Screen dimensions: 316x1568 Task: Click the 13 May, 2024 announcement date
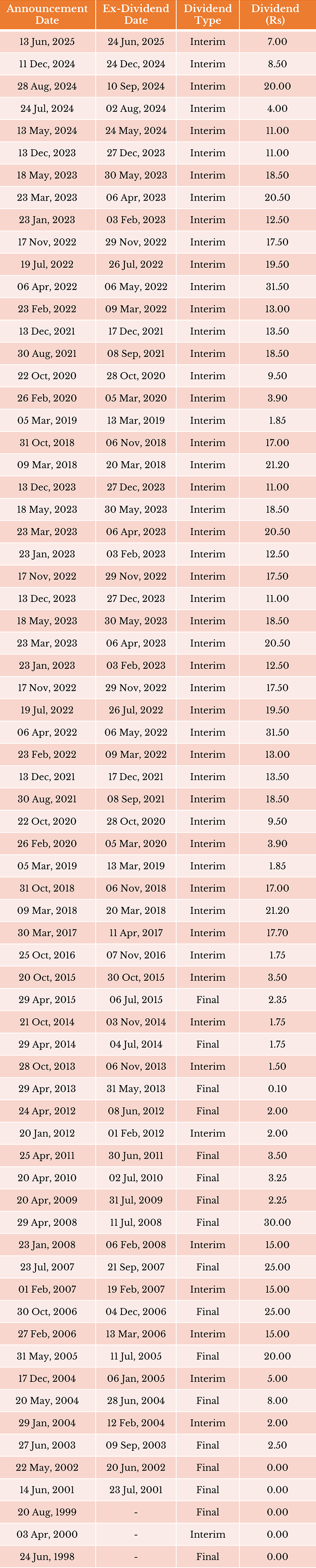(48, 131)
